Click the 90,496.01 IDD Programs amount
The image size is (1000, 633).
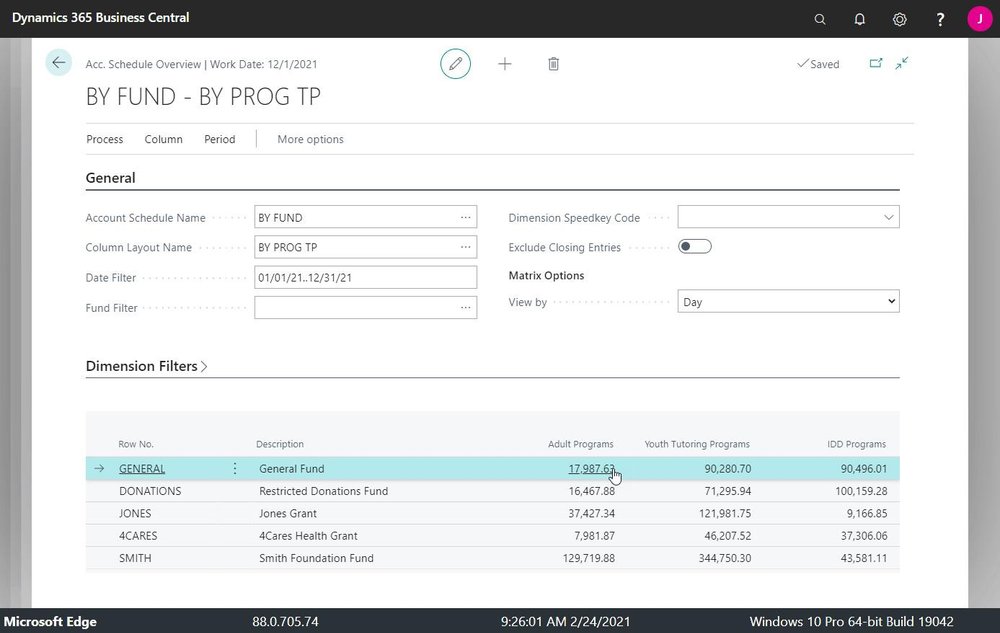coord(864,469)
